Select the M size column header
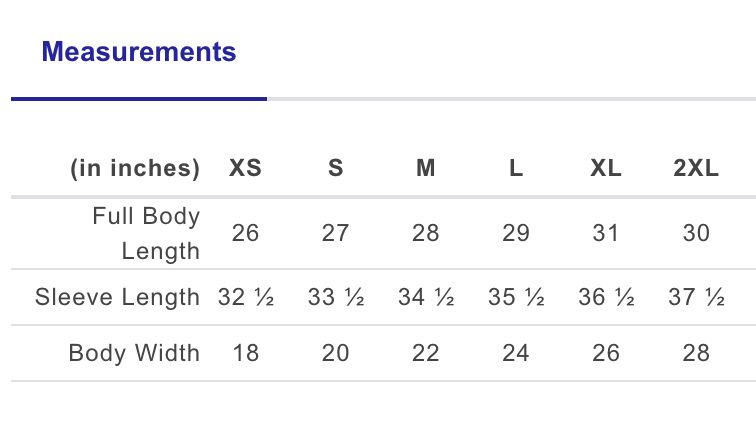 point(426,169)
